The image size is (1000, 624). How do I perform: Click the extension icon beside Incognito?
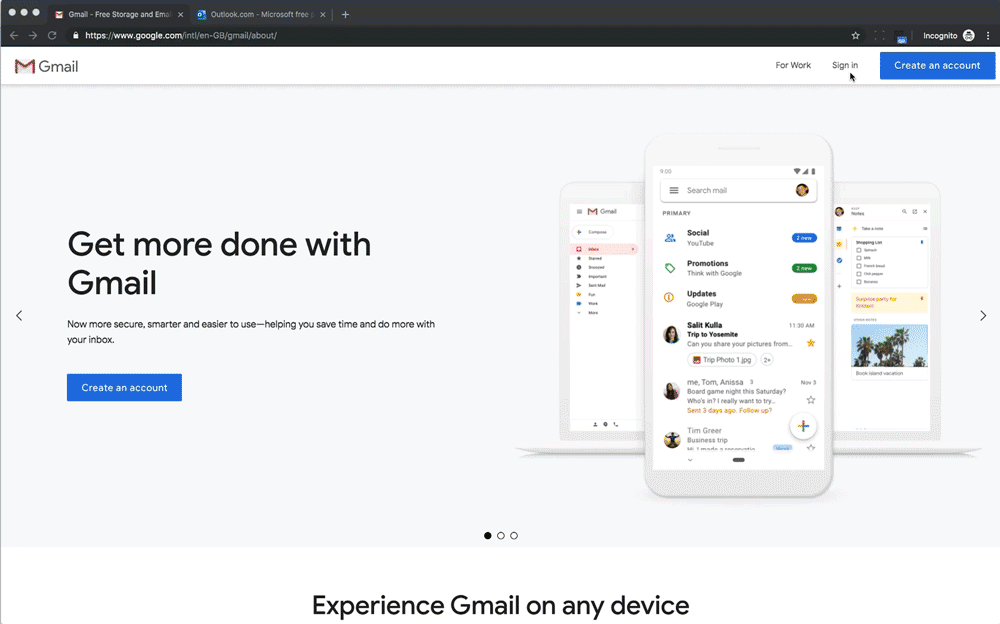coord(900,36)
